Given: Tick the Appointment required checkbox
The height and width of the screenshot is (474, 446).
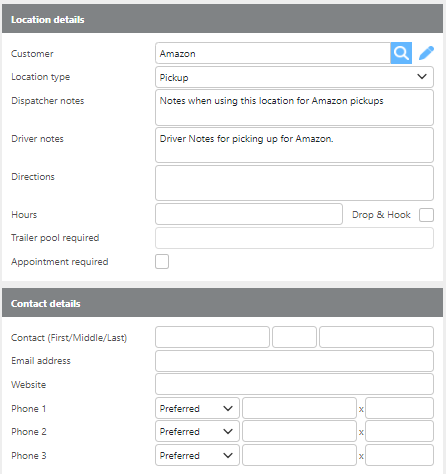Looking at the screenshot, I should 162,262.
